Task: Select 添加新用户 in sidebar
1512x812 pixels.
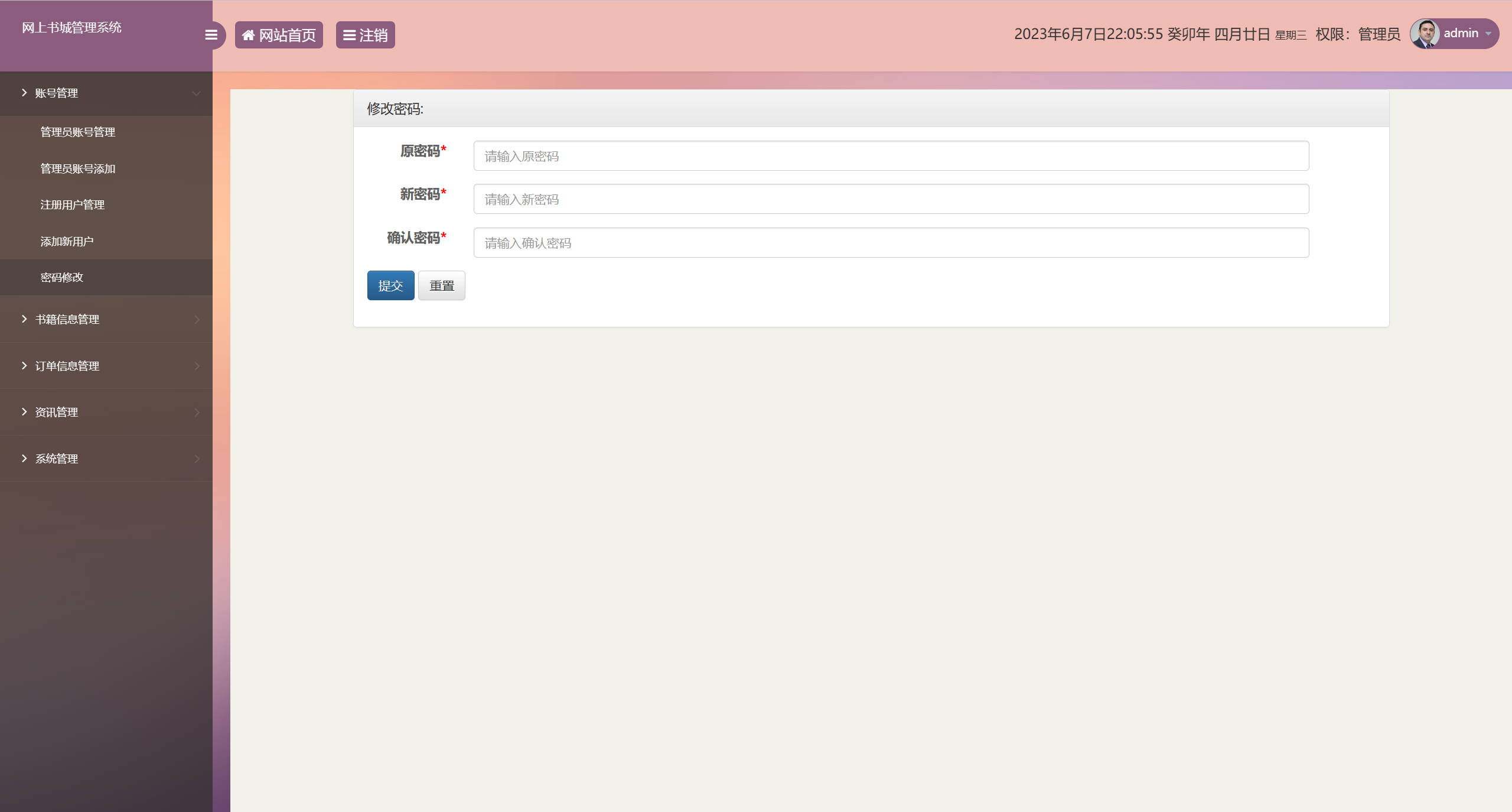Action: pos(67,241)
